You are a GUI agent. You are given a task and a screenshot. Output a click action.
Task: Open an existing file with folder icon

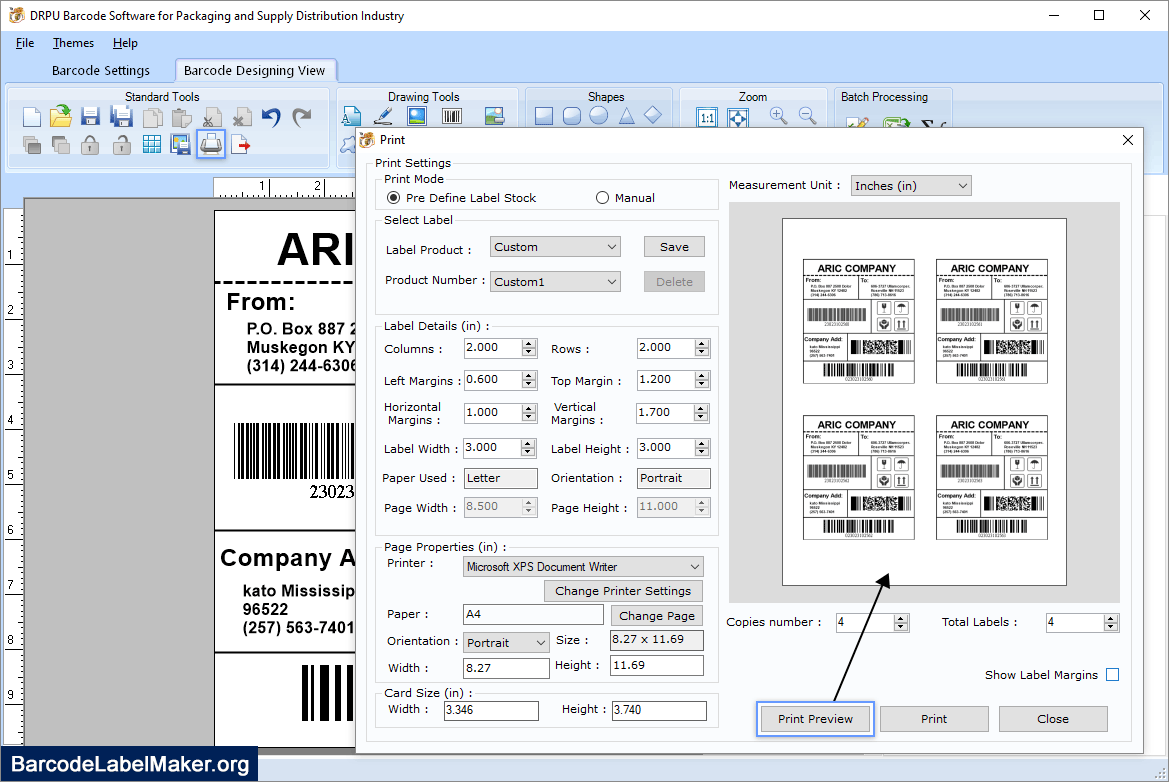coord(61,116)
